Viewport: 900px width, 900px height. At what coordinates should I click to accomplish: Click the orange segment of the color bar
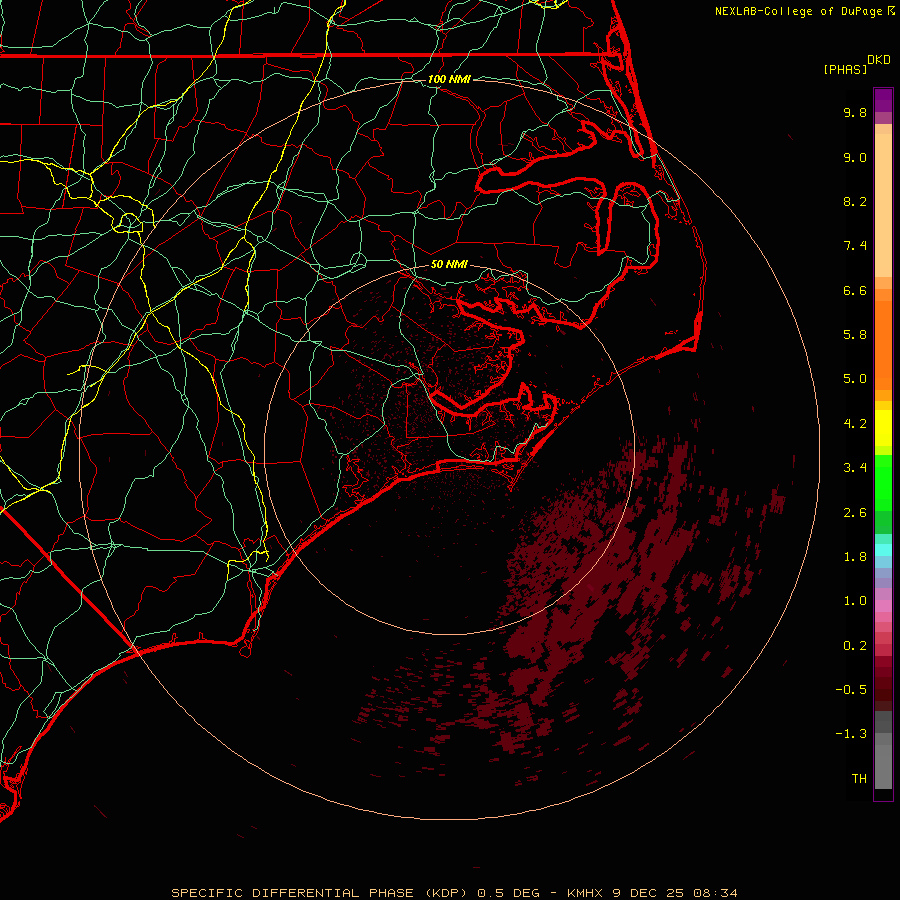883,344
